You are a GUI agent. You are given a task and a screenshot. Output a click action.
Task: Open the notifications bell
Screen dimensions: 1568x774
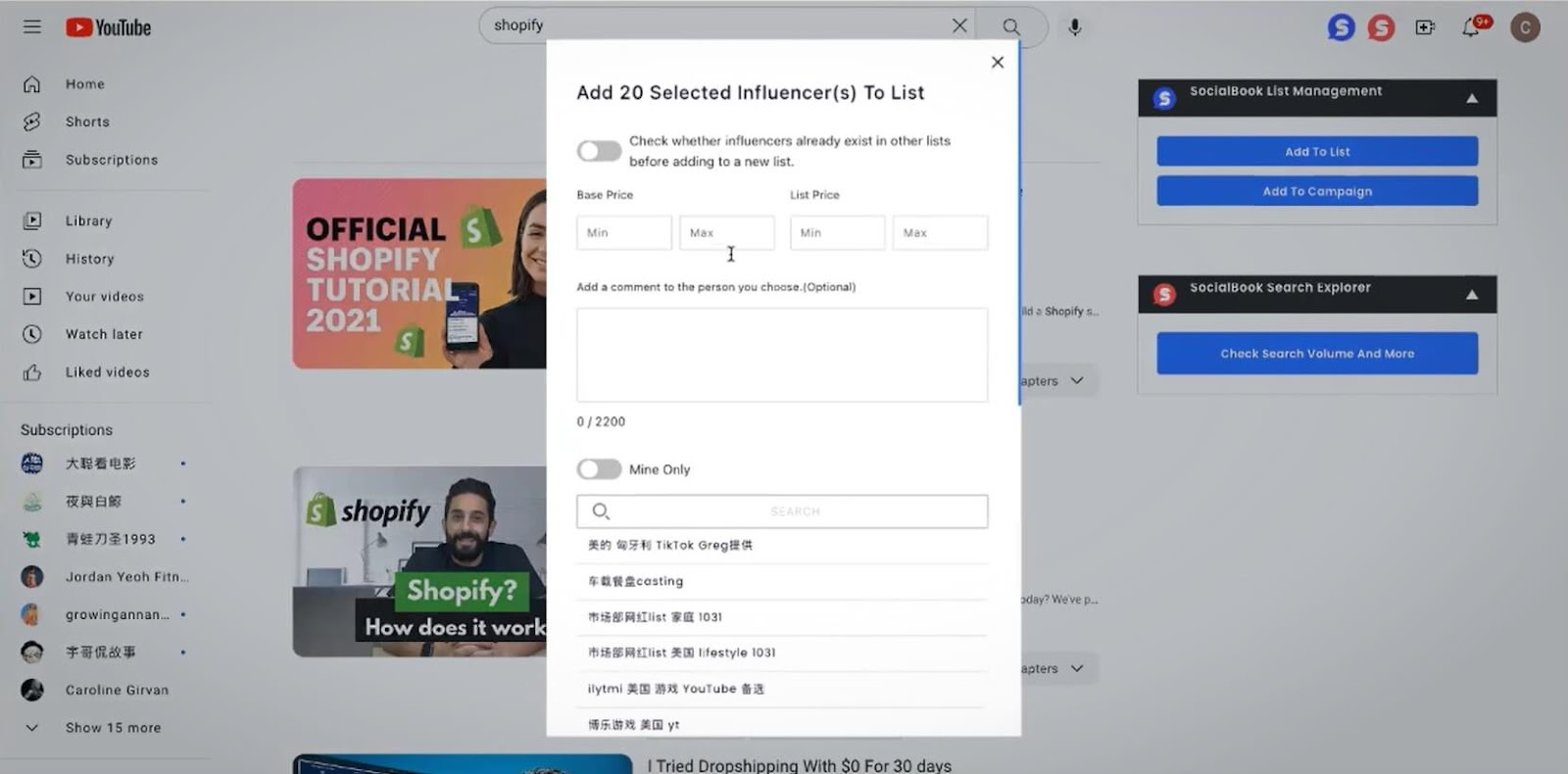point(1471,27)
